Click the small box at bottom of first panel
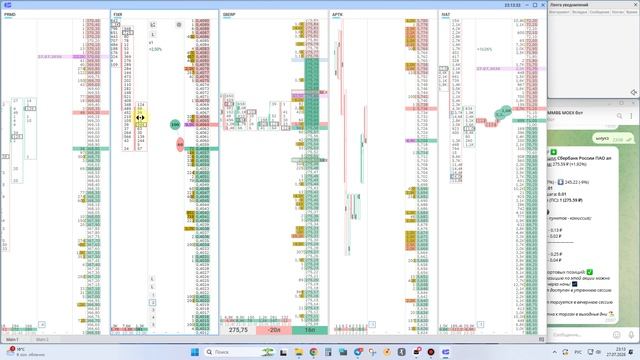Image resolution: width=640 pixels, height=360 pixels. [42, 324]
